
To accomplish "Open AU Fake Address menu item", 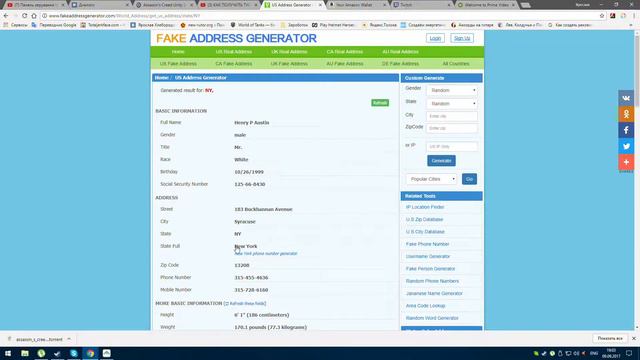I will coord(345,64).
